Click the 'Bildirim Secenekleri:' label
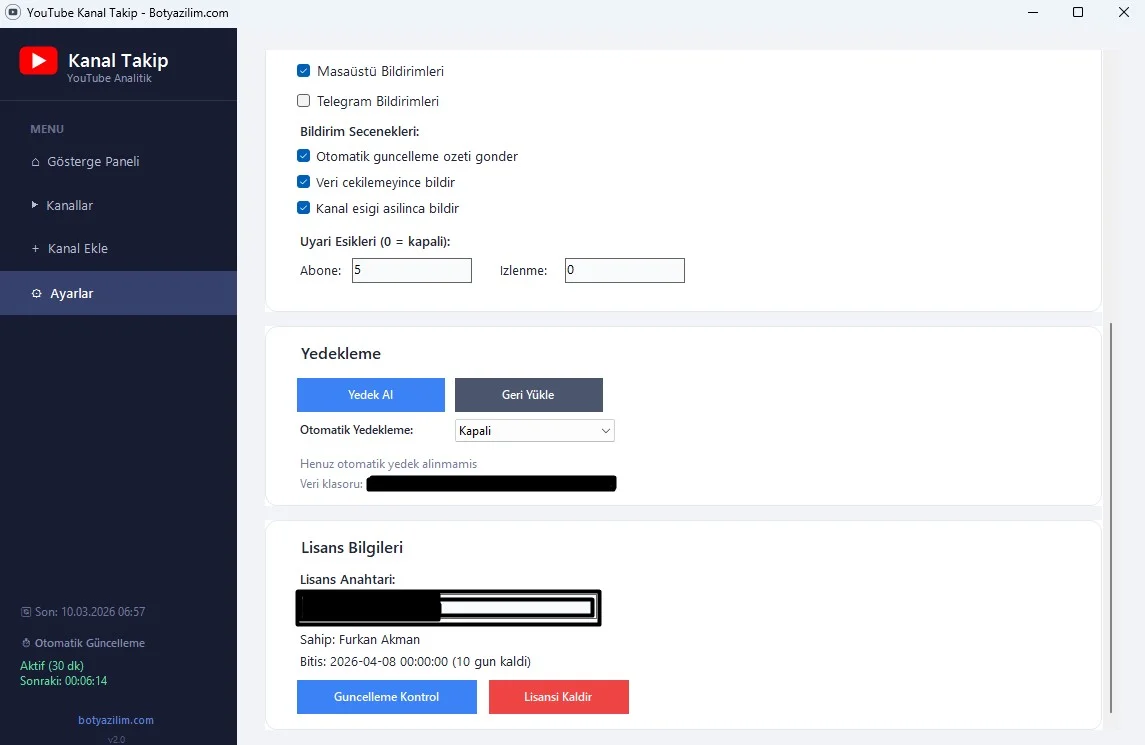Screen dimensions: 1145x745 359,131
